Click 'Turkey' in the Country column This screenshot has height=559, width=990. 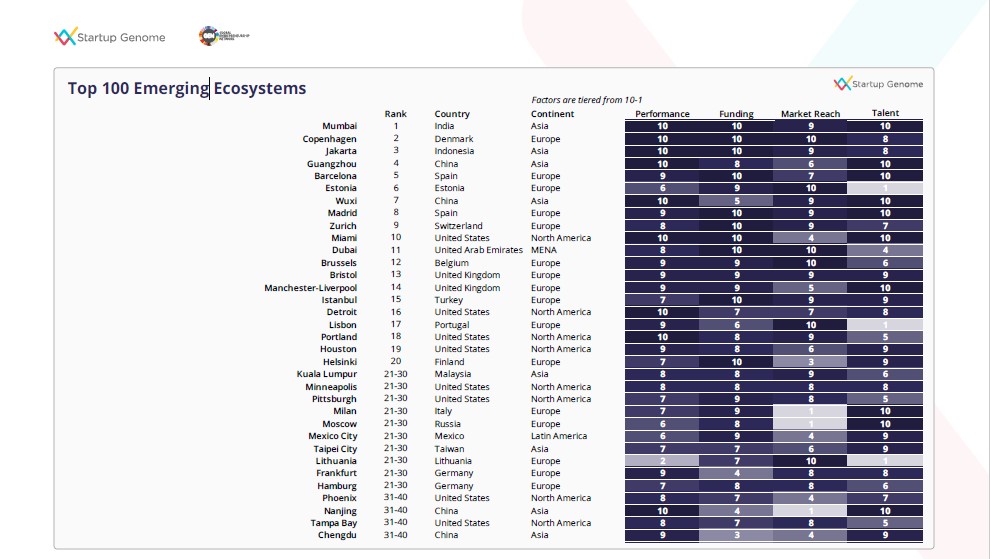(x=448, y=299)
